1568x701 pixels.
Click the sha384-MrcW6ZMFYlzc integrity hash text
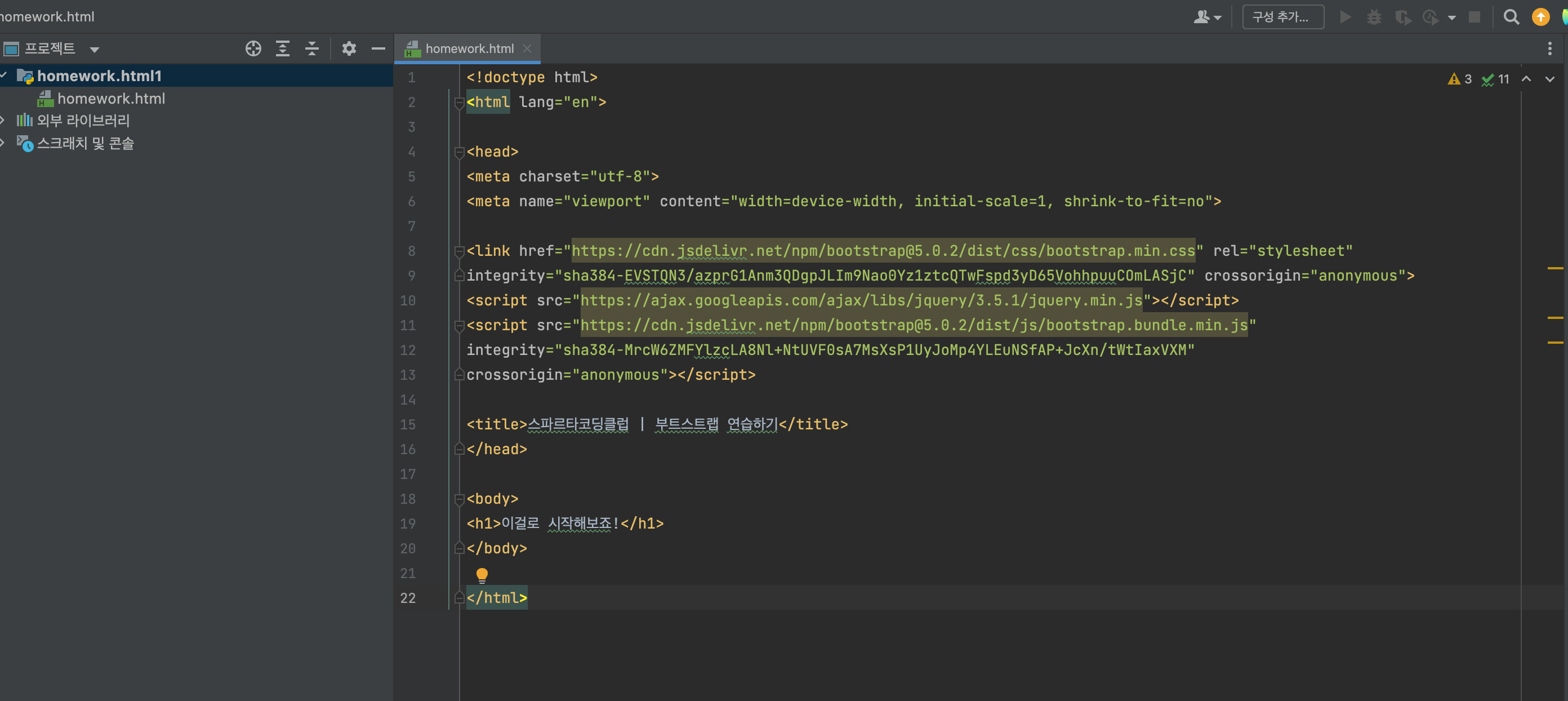pyautogui.click(x=875, y=350)
